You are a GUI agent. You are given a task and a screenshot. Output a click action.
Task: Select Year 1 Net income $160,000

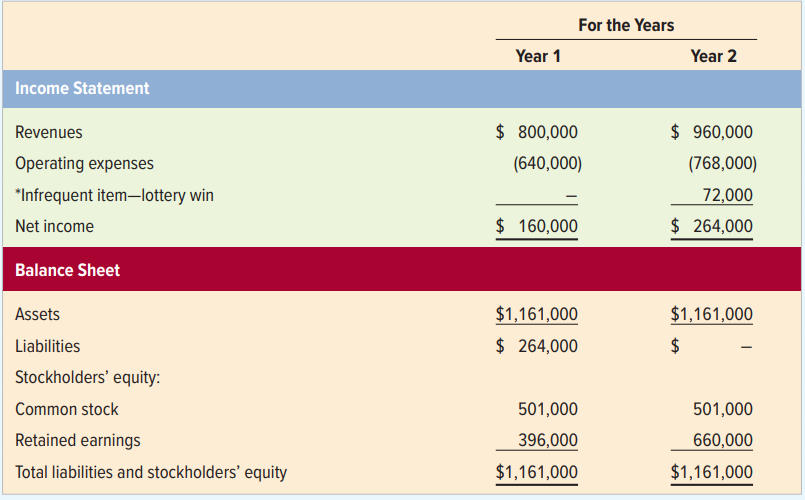point(536,226)
